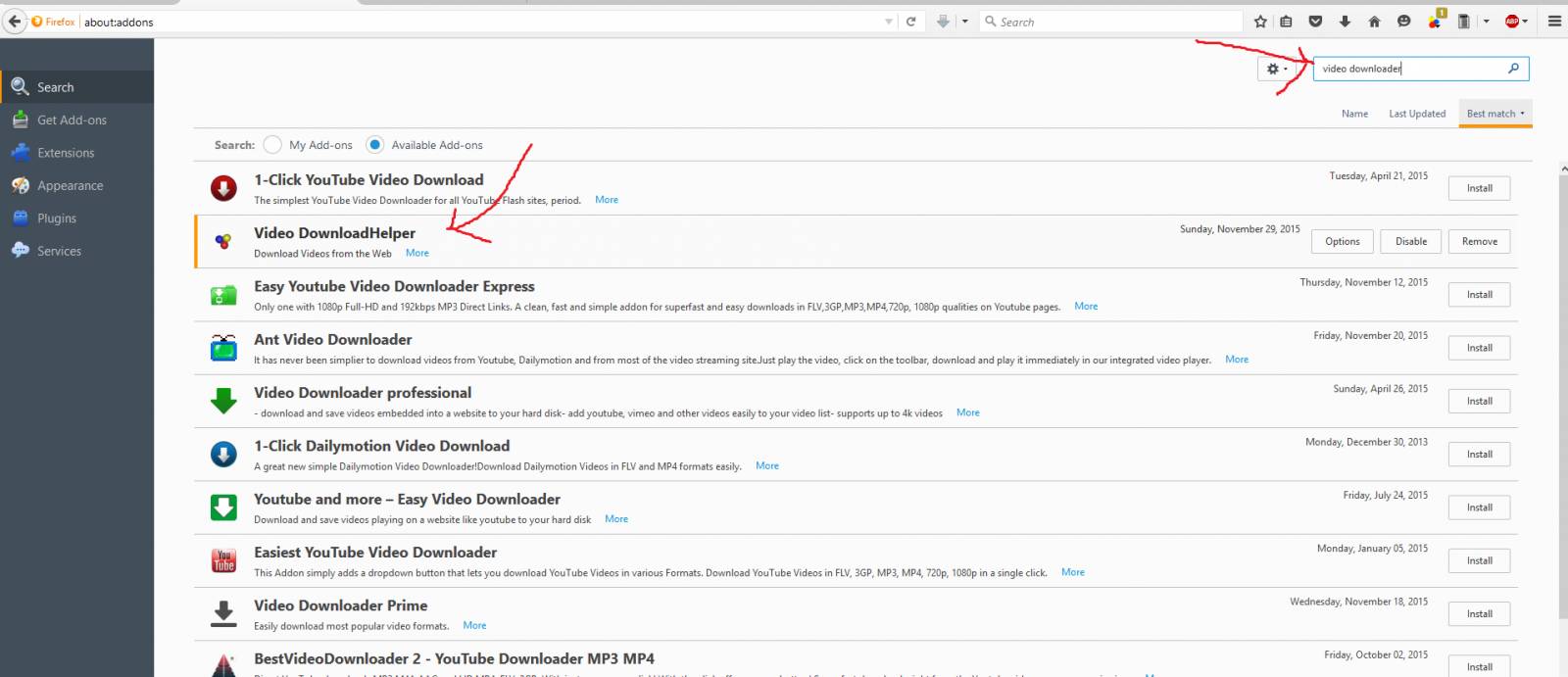Image resolution: width=1568 pixels, height=677 pixels.
Task: Click the Easy Video Downloader green box icon
Action: pyautogui.click(x=223, y=508)
